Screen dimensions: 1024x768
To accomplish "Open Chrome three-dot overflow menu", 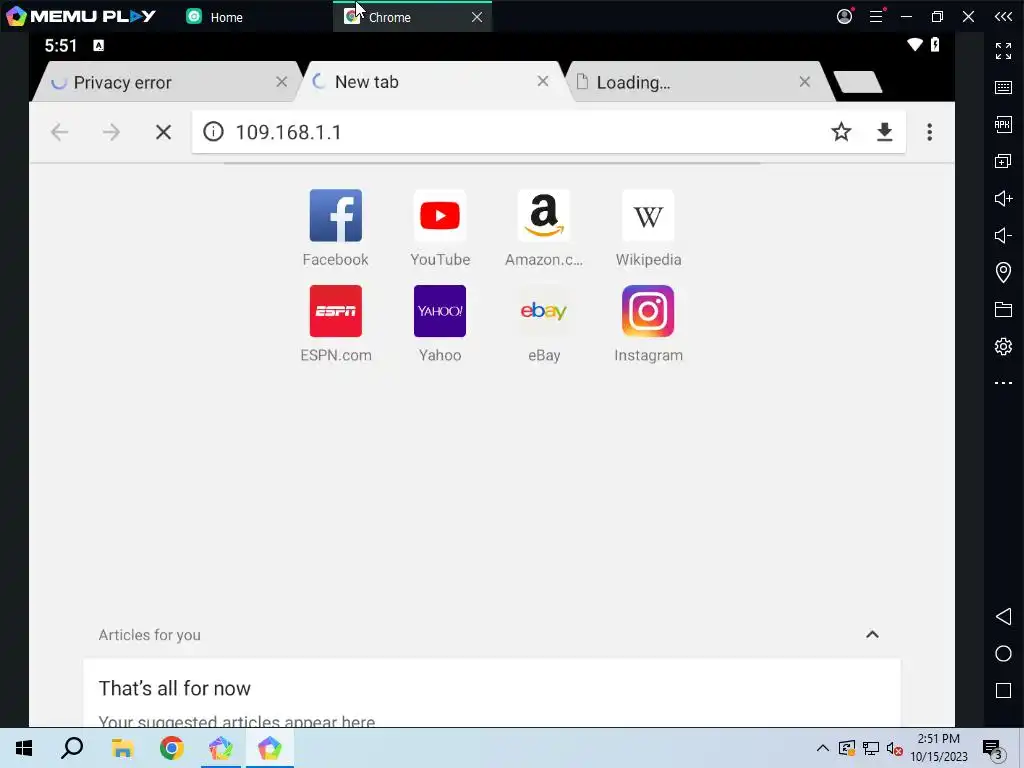I will tap(929, 132).
